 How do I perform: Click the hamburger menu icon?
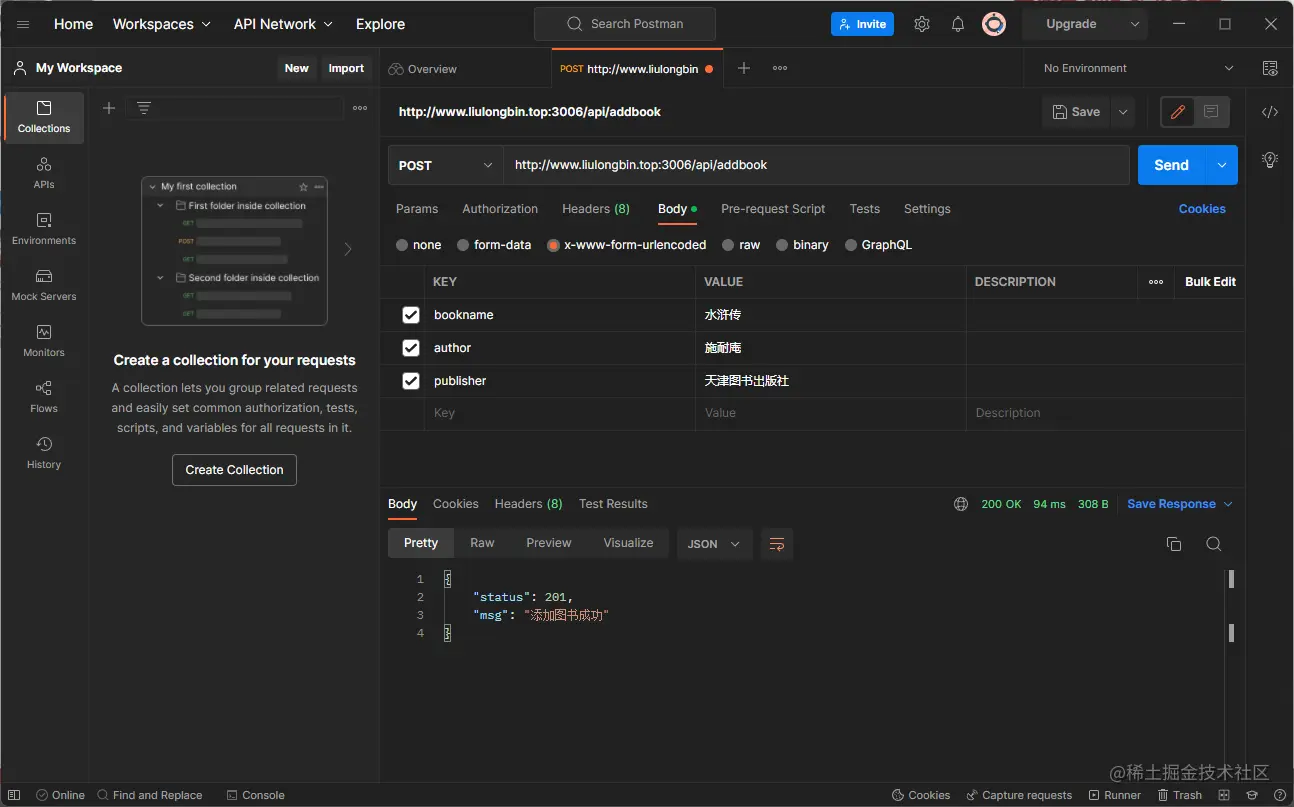click(x=23, y=24)
